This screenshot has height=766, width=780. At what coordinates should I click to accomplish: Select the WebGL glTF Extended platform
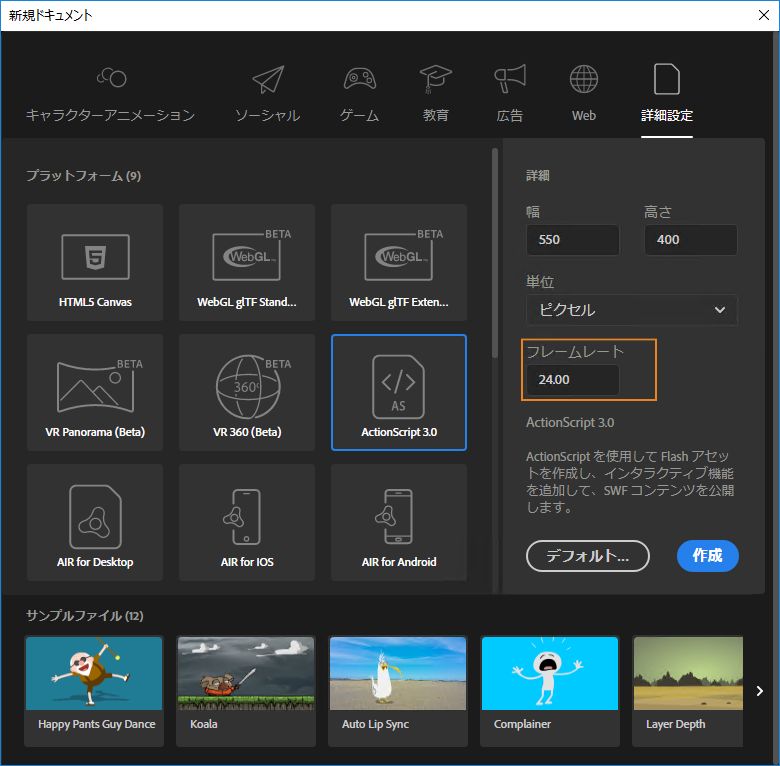(x=399, y=262)
